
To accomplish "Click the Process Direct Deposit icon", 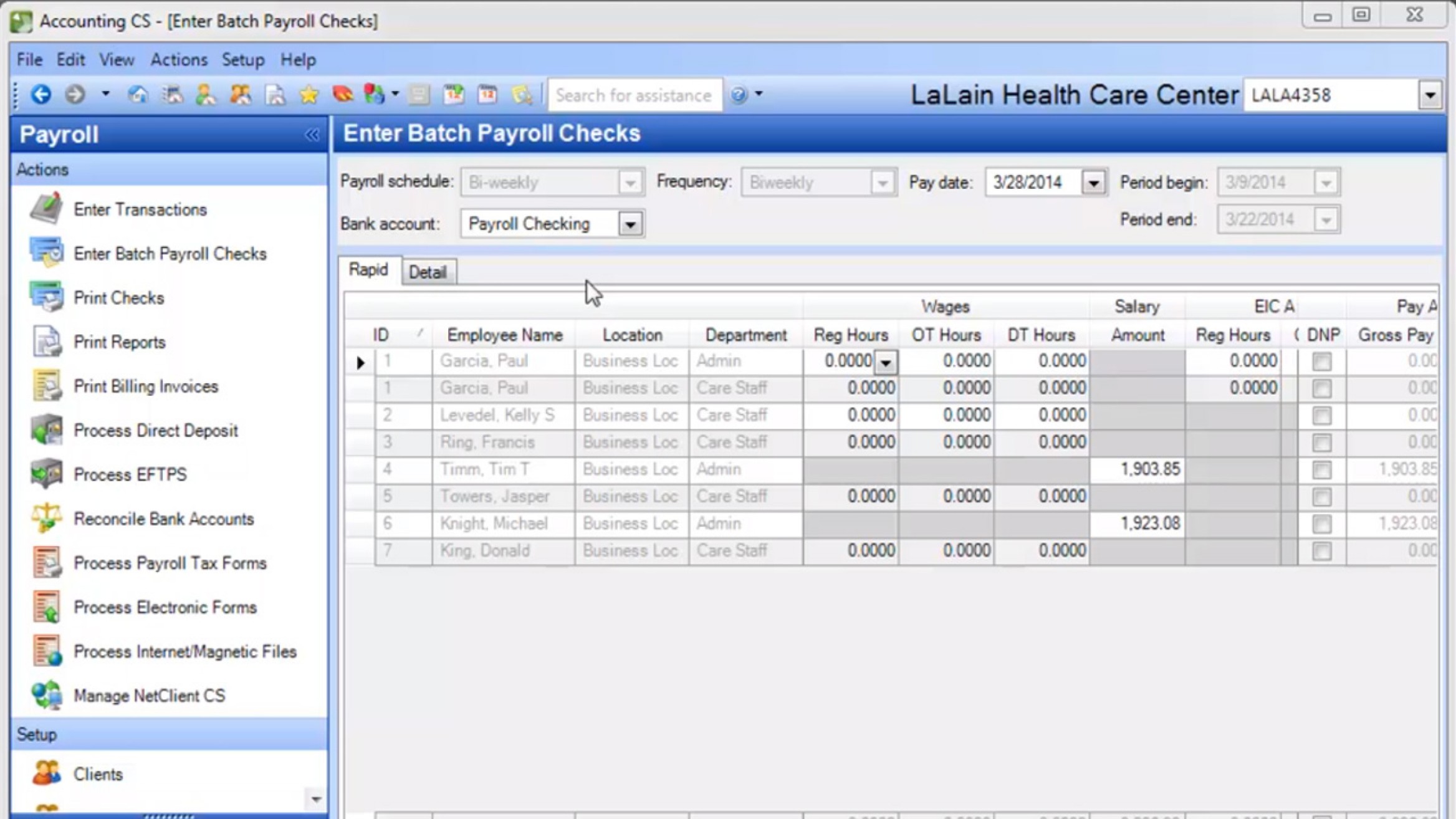I will [x=46, y=430].
